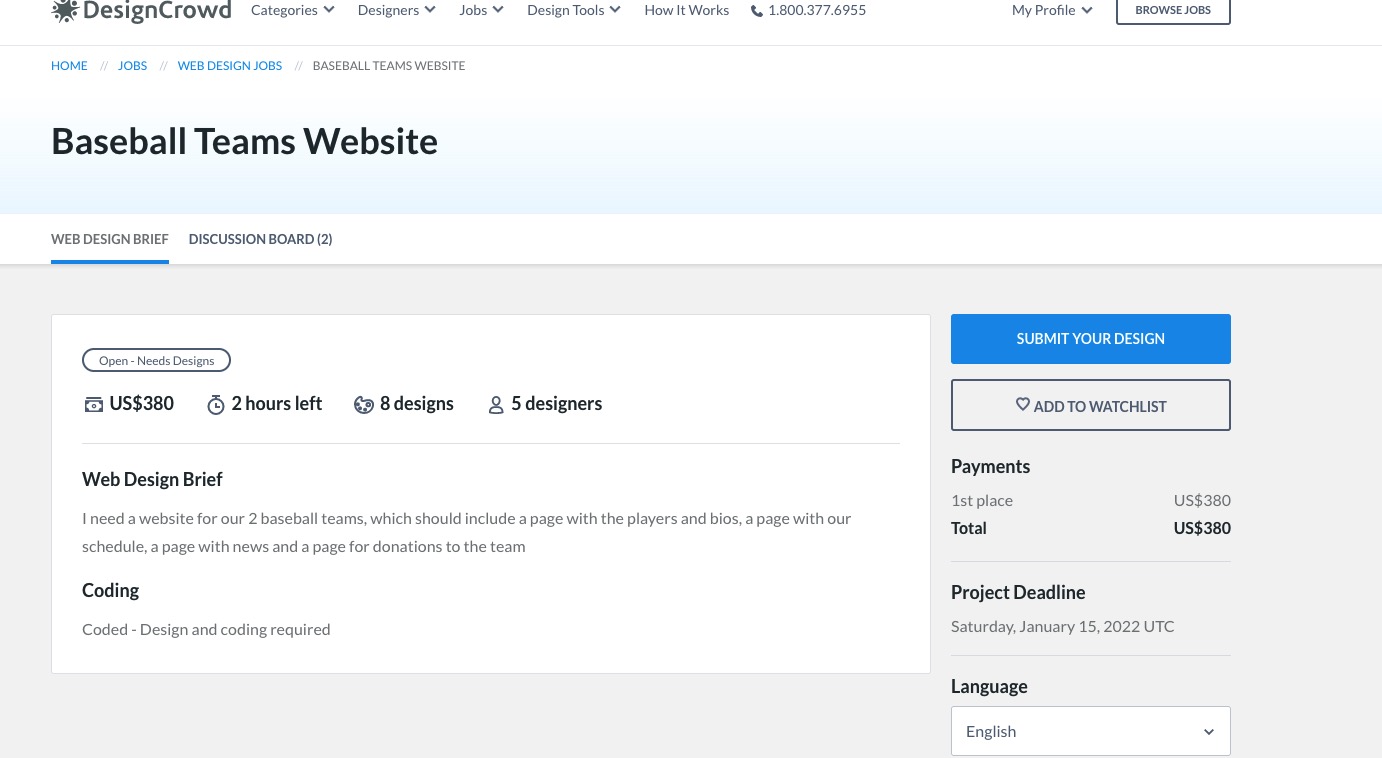Click the Web Design Brief heading in the card
This screenshot has height=758, width=1382.
[x=152, y=479]
